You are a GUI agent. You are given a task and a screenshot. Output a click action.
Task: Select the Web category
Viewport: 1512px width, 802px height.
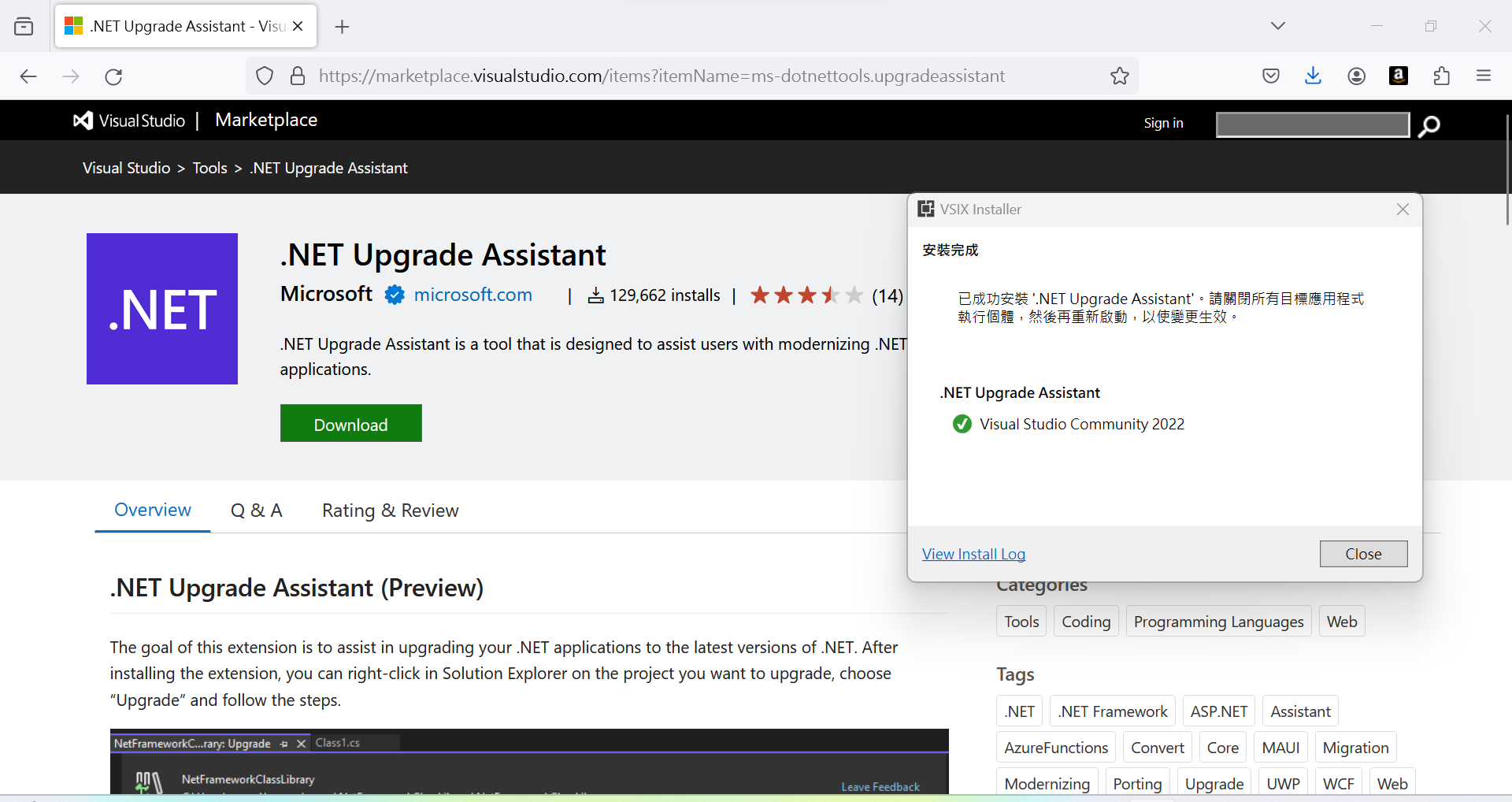(1342, 622)
